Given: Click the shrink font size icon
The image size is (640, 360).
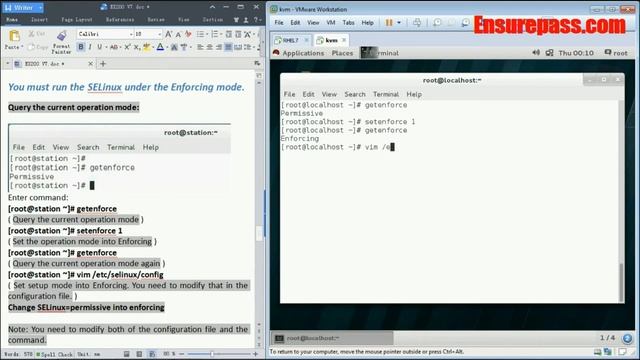Looking at the screenshot, I should [x=178, y=34].
